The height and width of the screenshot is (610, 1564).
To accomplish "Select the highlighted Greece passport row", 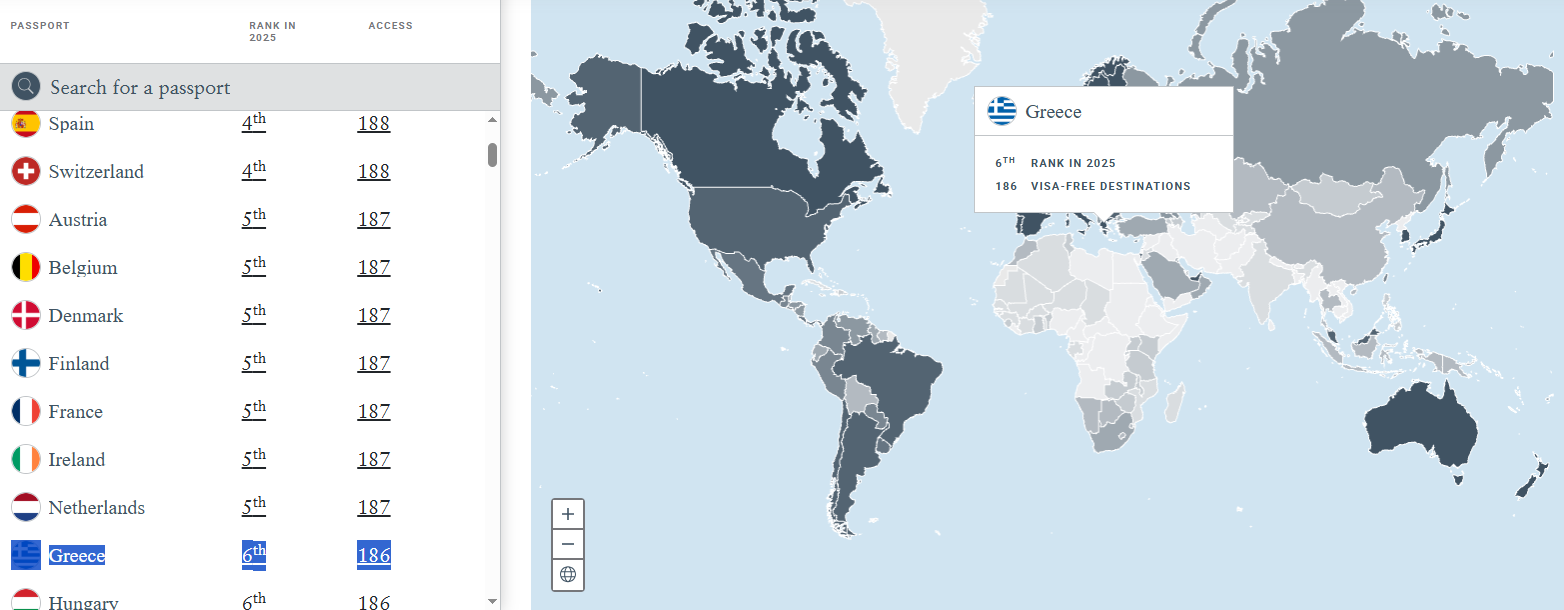I will click(x=77, y=556).
